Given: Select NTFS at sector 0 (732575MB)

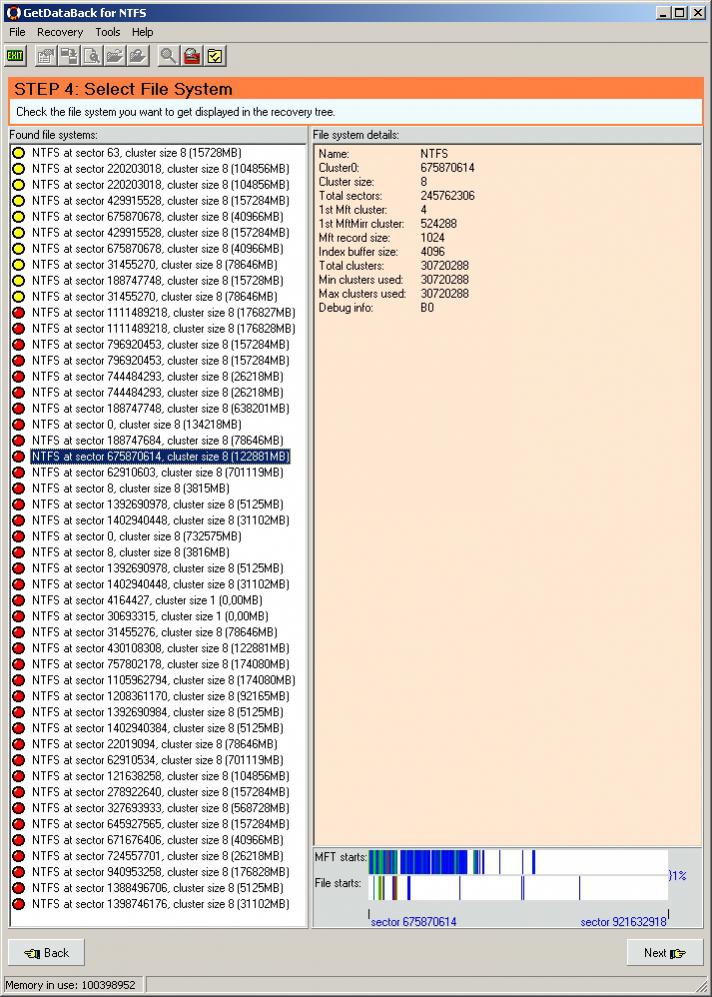Looking at the screenshot, I should tap(137, 536).
